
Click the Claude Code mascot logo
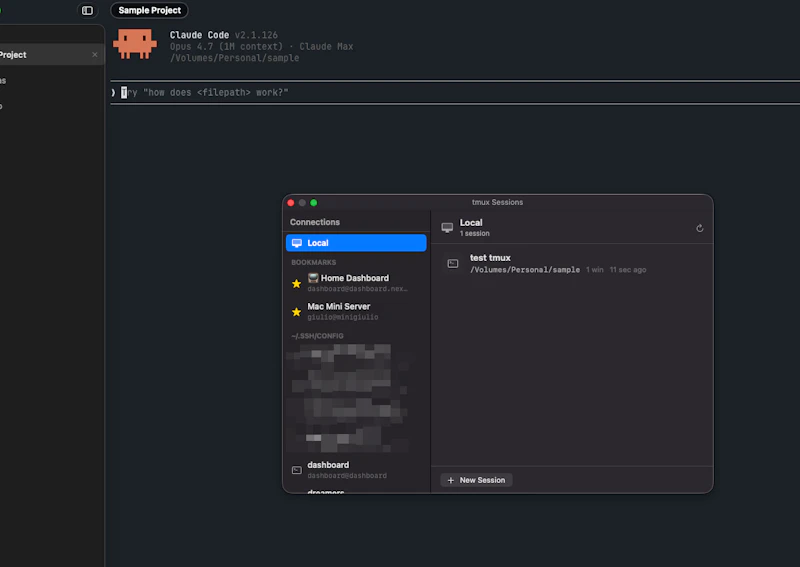pos(135,44)
